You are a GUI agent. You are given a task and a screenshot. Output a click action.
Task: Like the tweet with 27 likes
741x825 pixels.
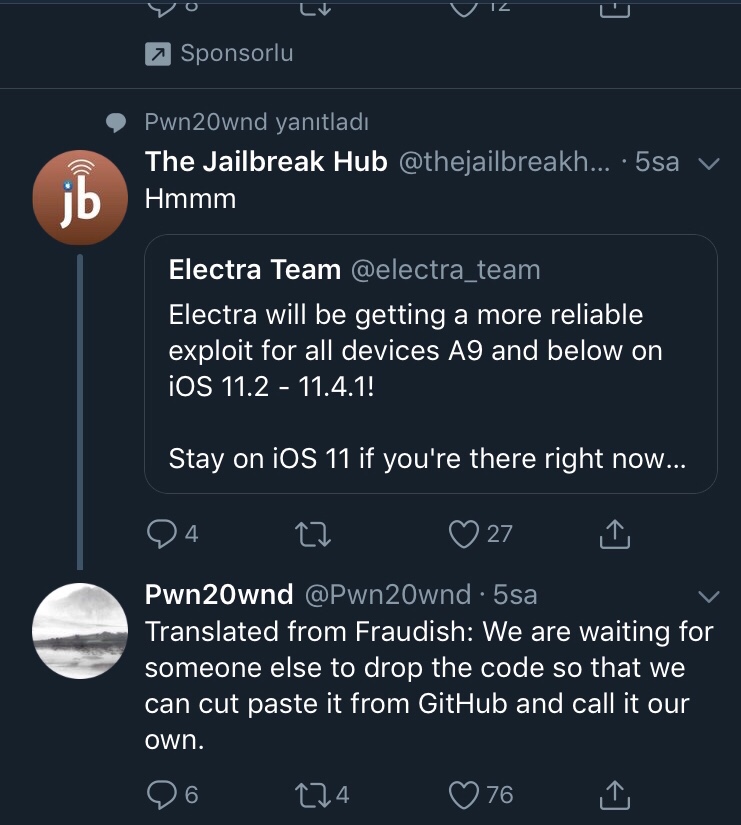pos(464,535)
